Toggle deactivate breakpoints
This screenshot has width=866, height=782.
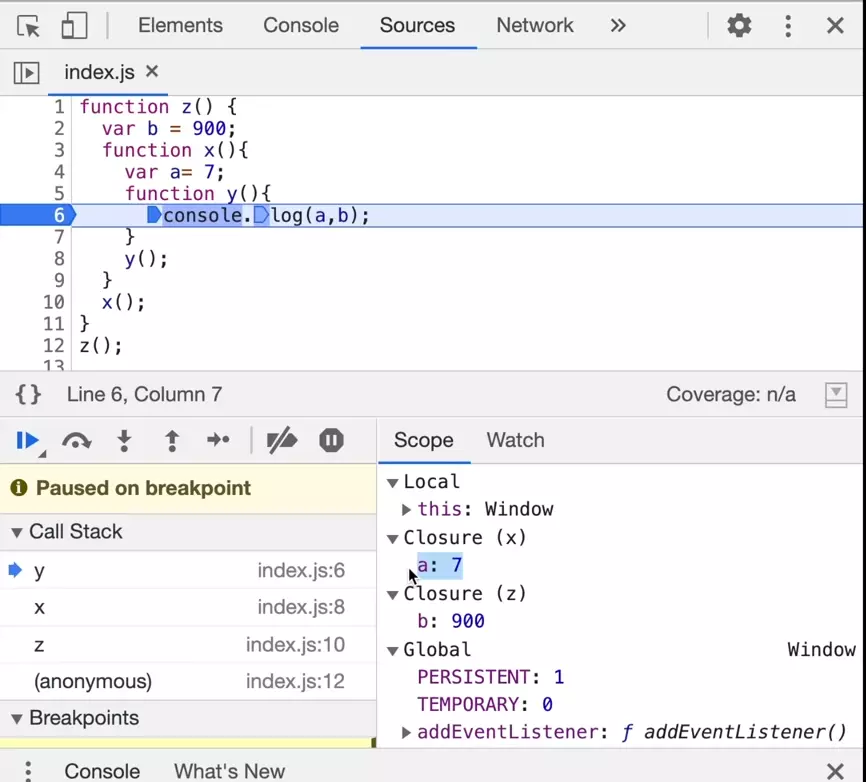(x=282, y=441)
